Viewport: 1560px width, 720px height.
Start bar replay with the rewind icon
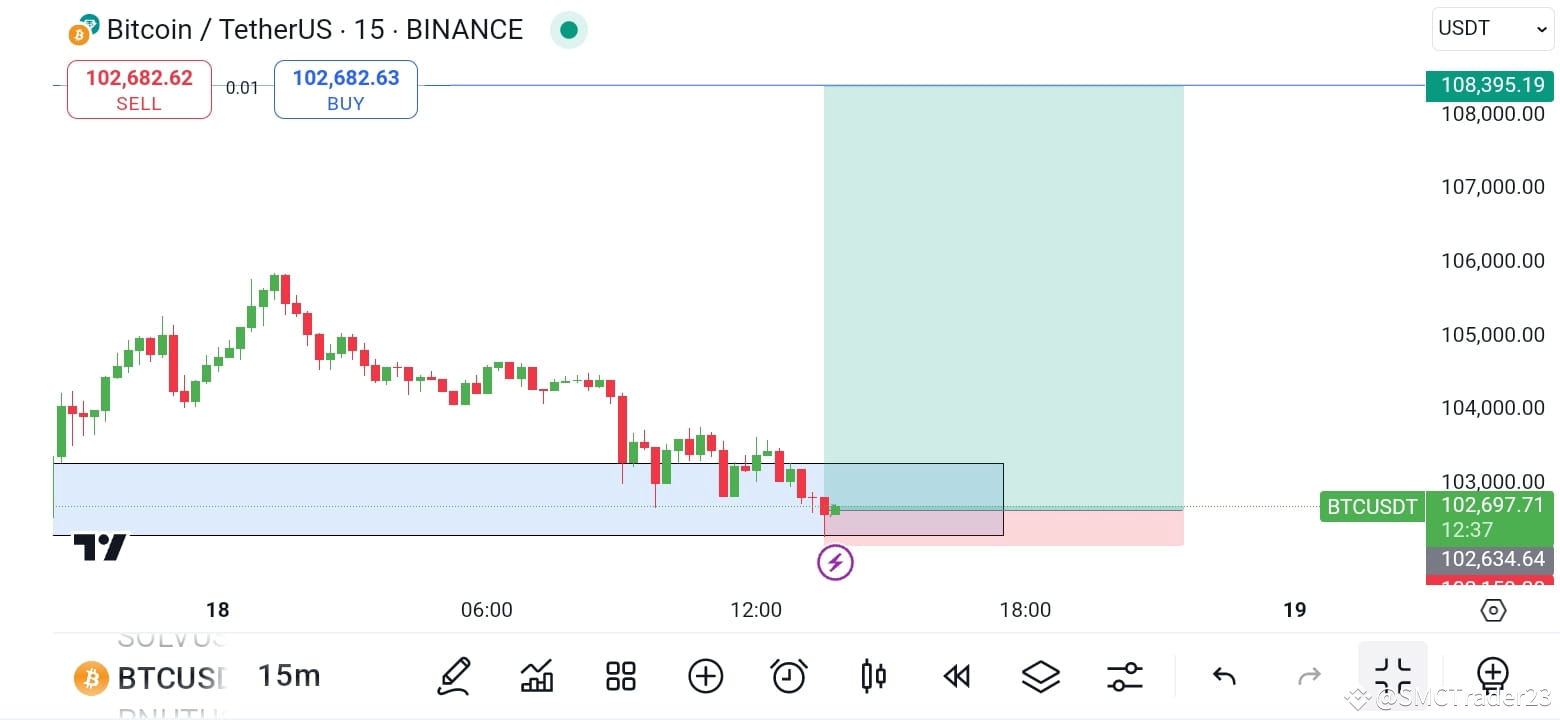pyautogui.click(x=956, y=676)
